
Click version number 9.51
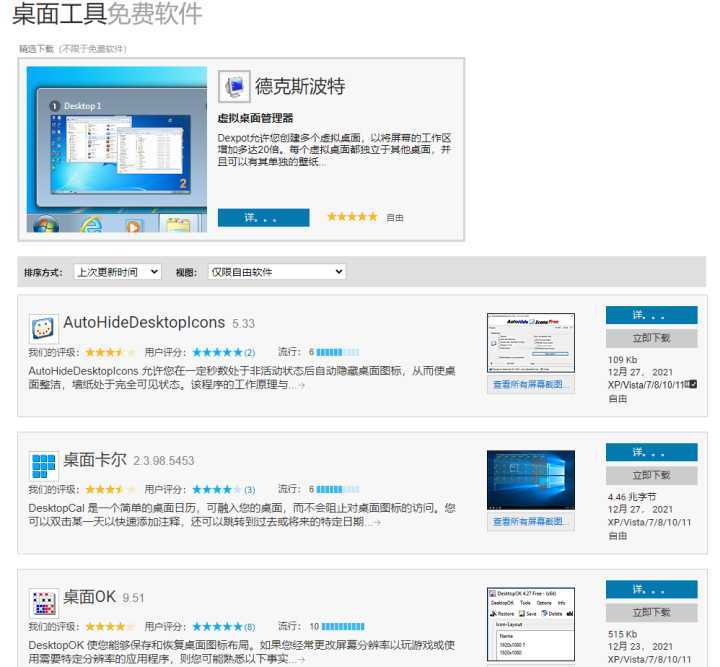134,598
